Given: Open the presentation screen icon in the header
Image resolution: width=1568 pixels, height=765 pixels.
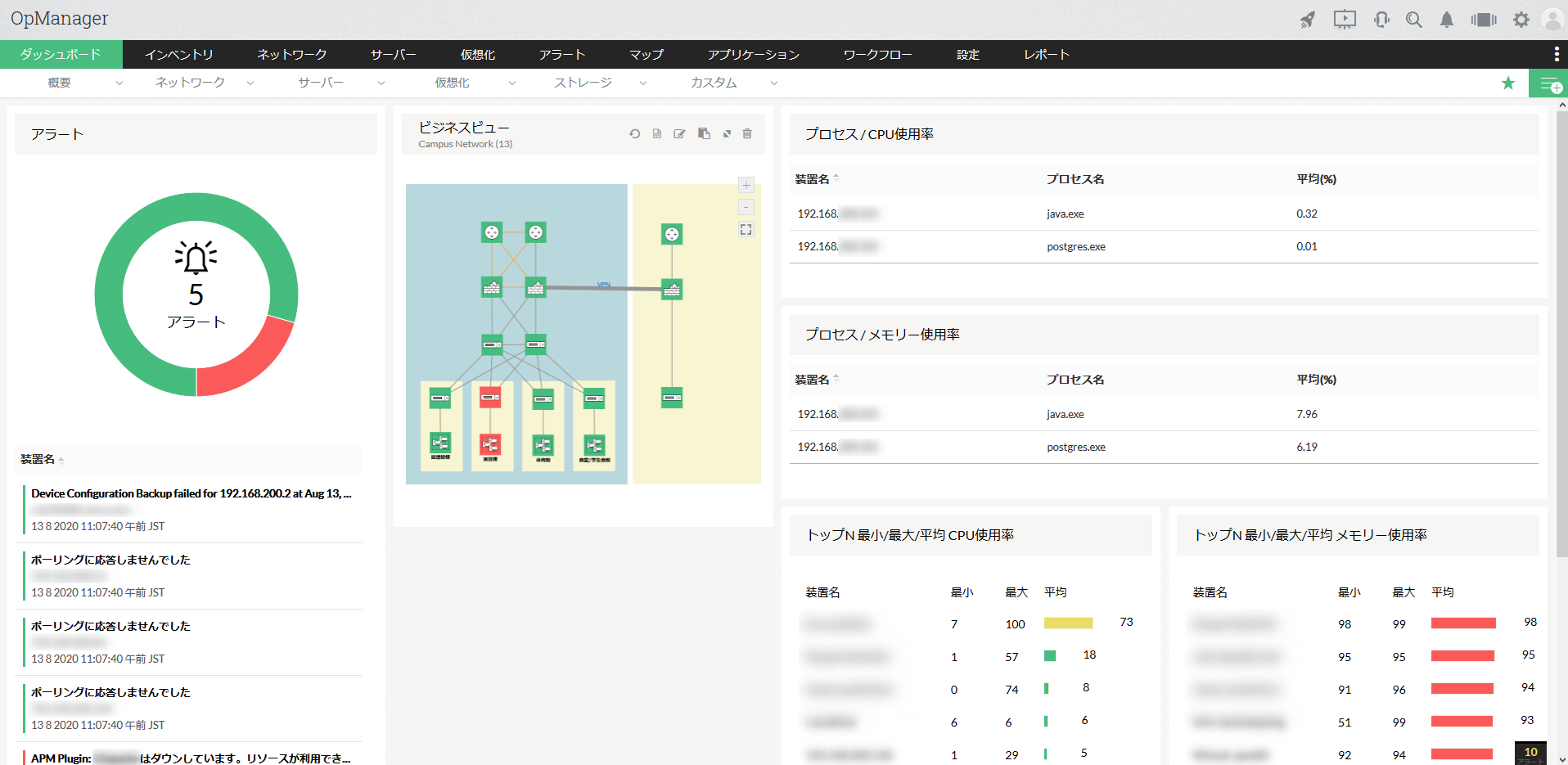Looking at the screenshot, I should [x=1345, y=20].
